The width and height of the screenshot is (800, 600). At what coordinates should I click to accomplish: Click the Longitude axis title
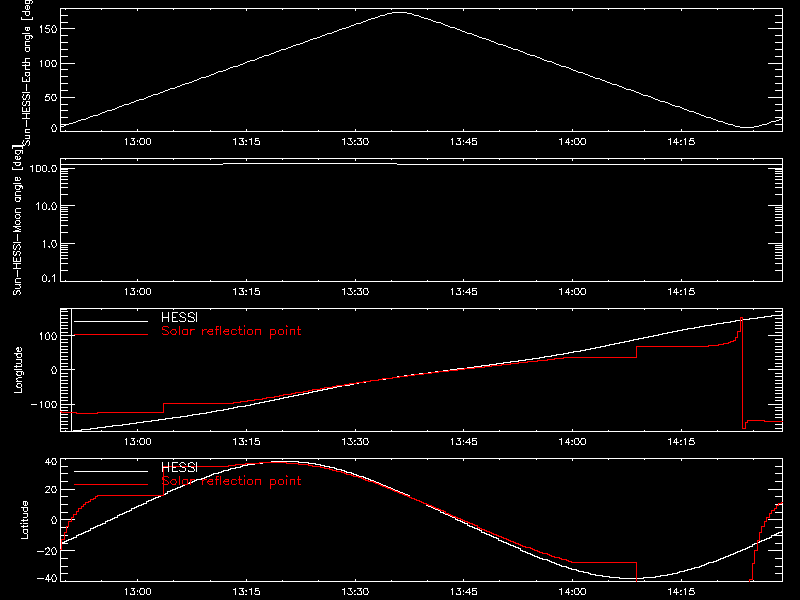18,370
